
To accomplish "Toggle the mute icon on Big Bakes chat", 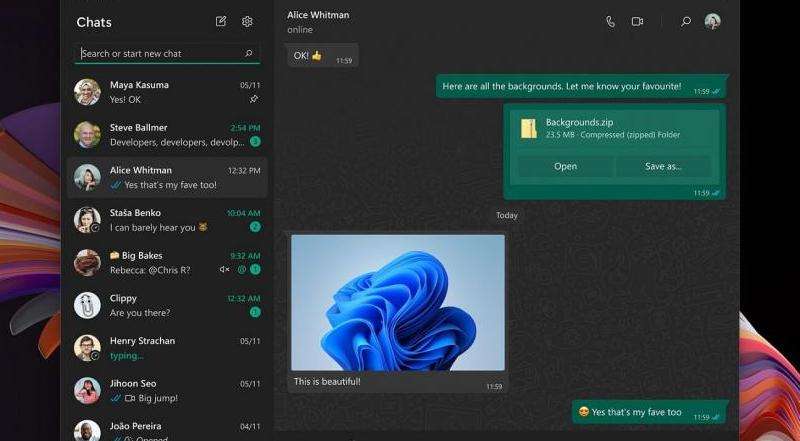I will 225,270.
